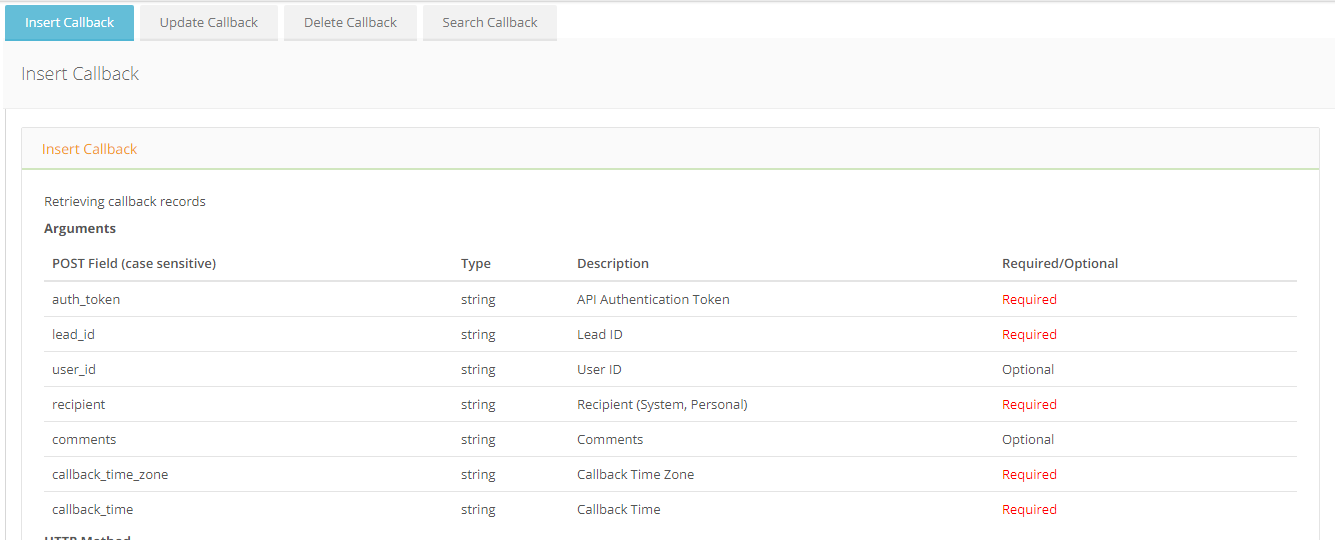
Task: Click the Description column header
Action: click(x=613, y=264)
